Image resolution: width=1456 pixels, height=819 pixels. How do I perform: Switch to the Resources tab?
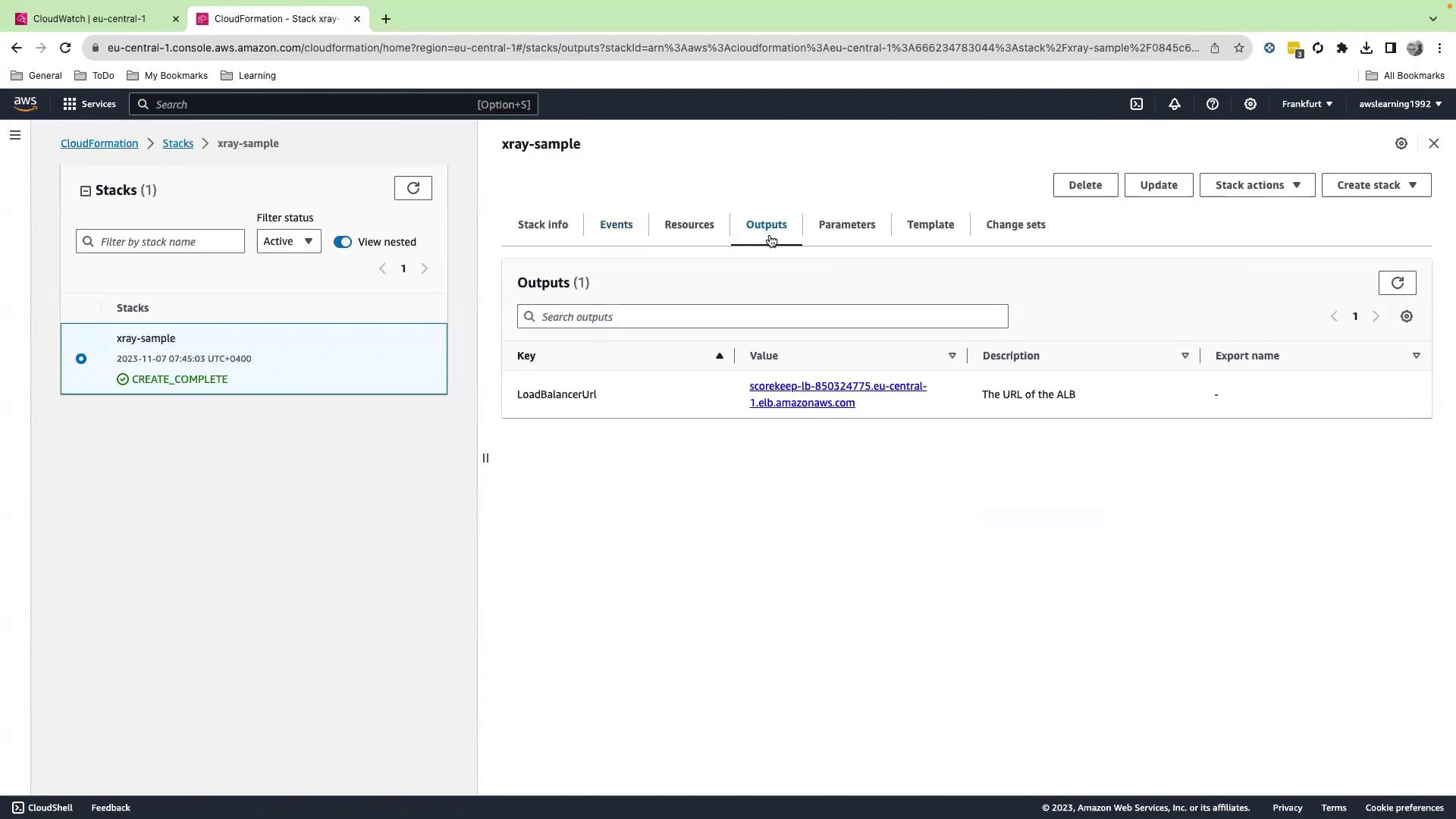[x=689, y=224]
